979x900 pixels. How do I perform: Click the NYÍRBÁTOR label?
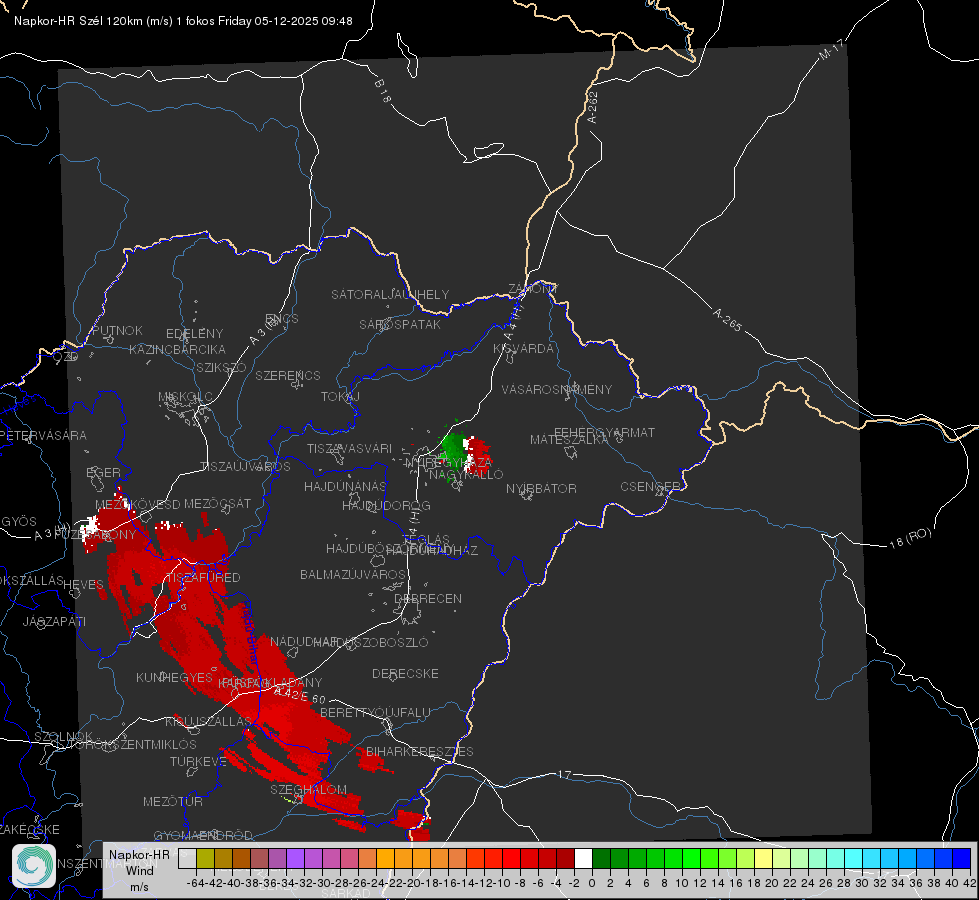[541, 488]
